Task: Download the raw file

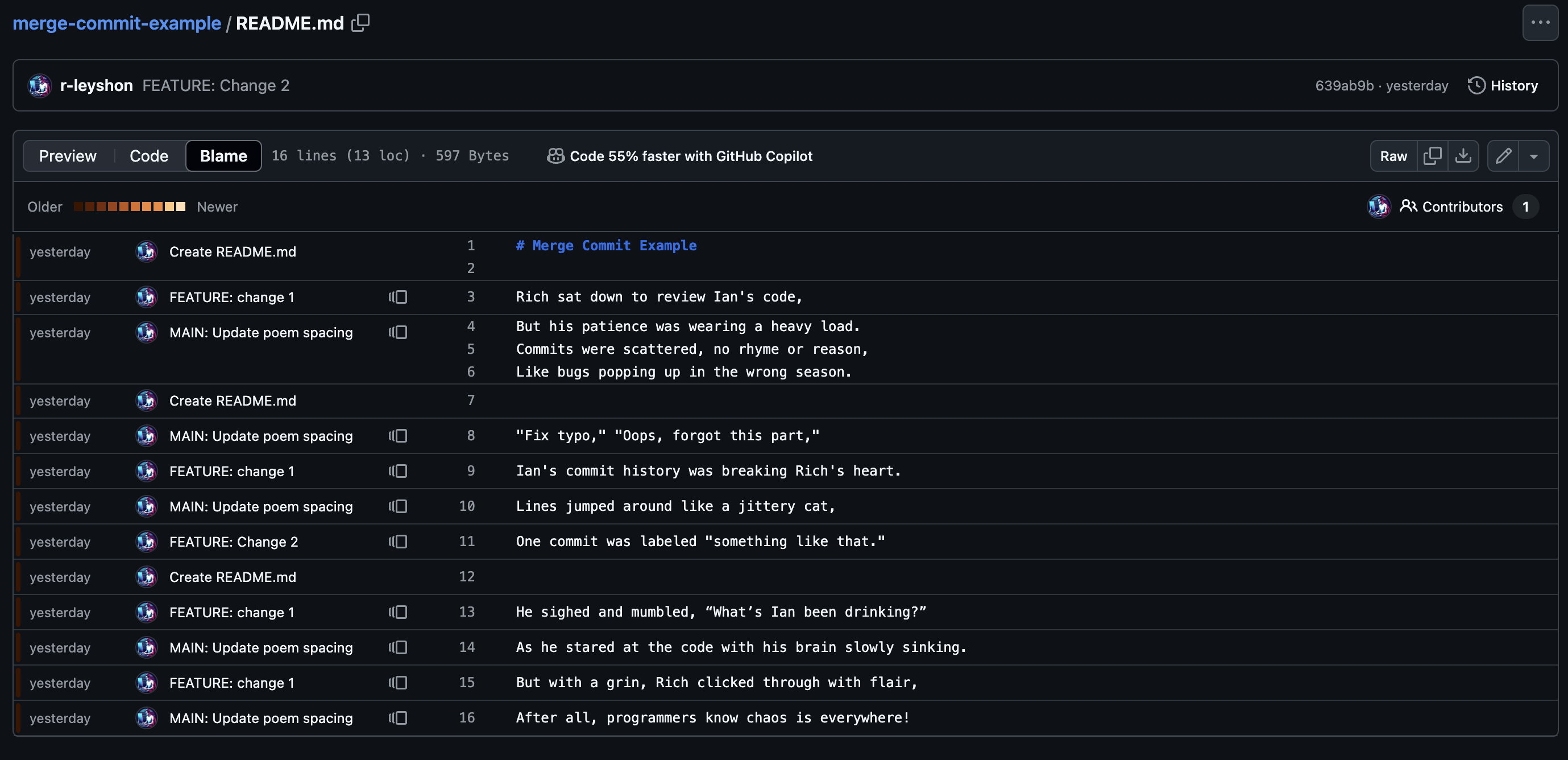Action: (x=1463, y=156)
